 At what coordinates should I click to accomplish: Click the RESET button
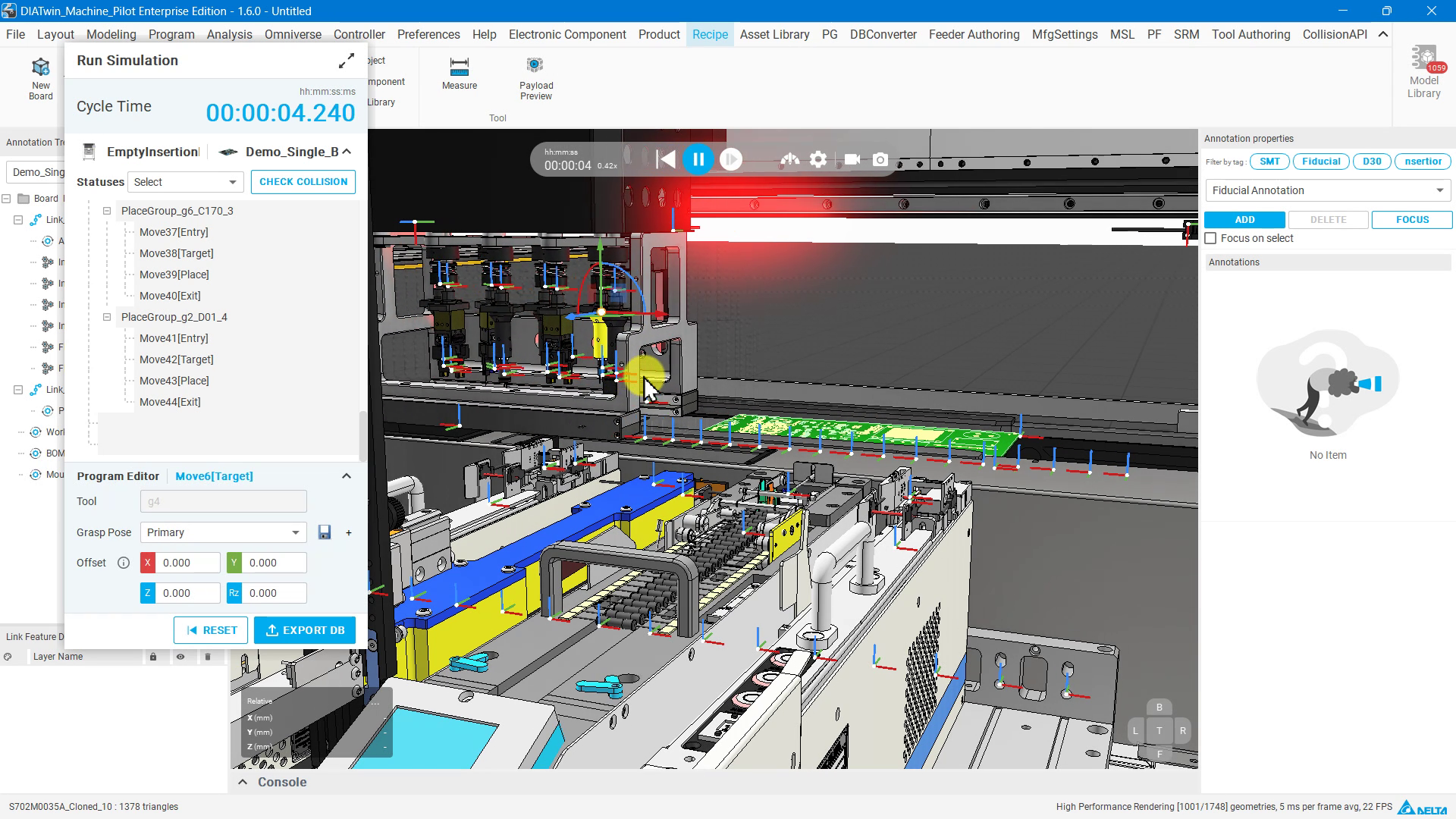[211, 630]
